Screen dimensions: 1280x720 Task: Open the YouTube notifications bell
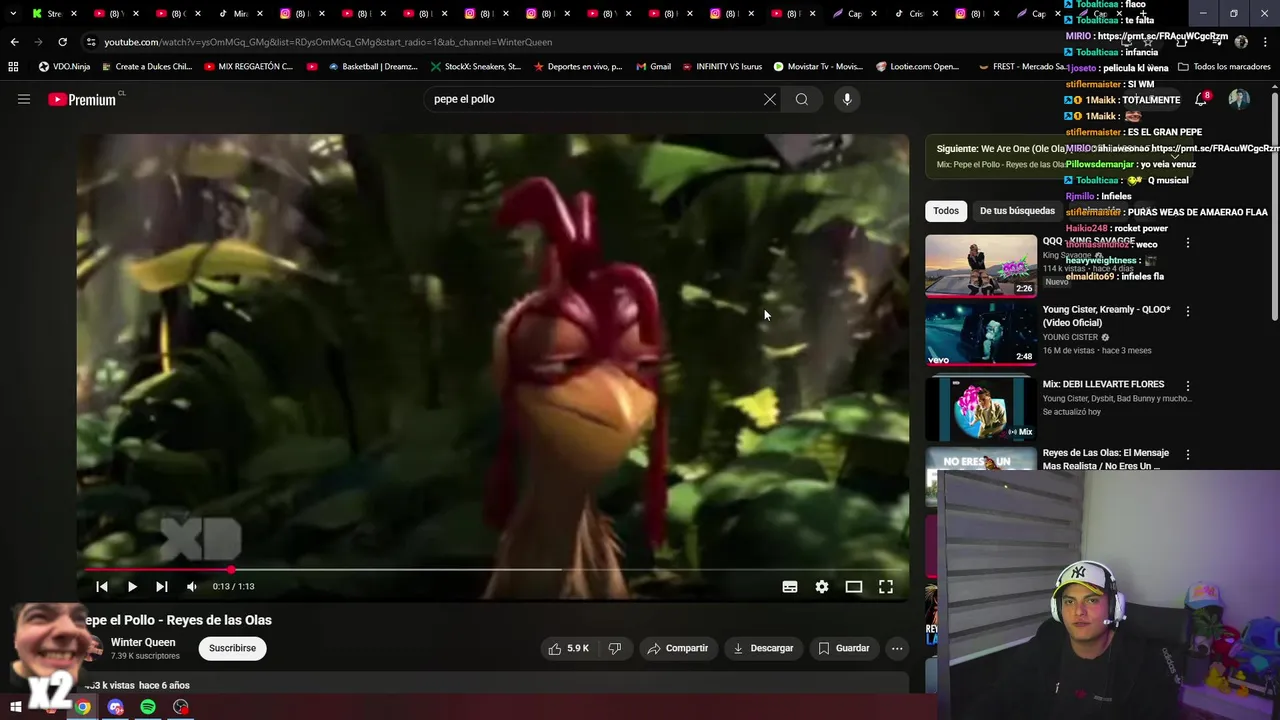pyautogui.click(x=1201, y=99)
